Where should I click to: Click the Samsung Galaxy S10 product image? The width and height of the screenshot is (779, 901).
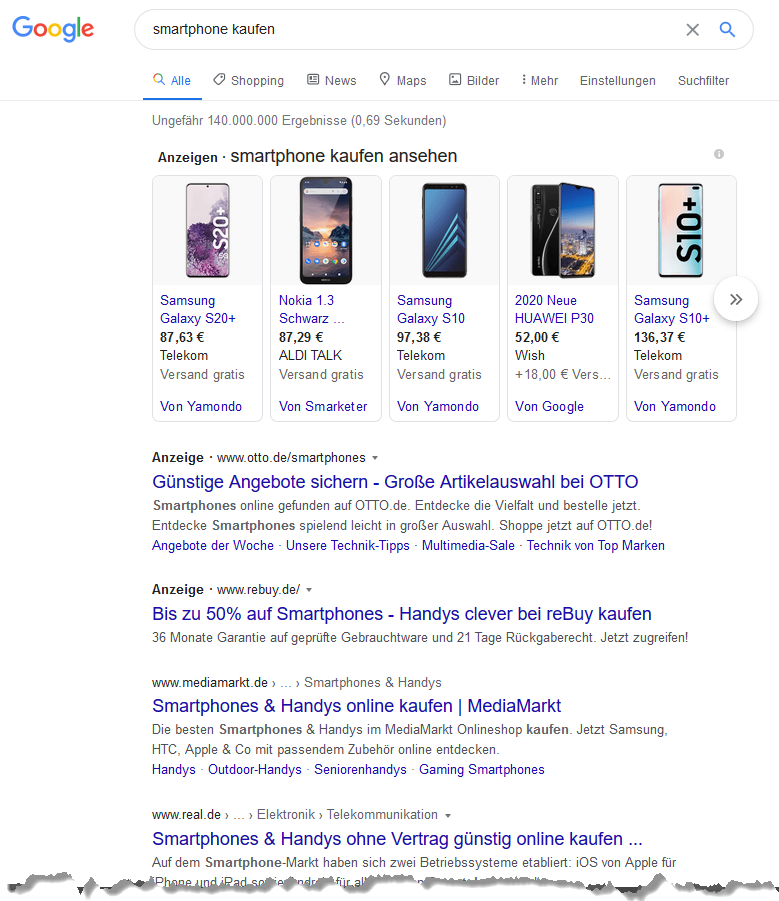point(445,230)
